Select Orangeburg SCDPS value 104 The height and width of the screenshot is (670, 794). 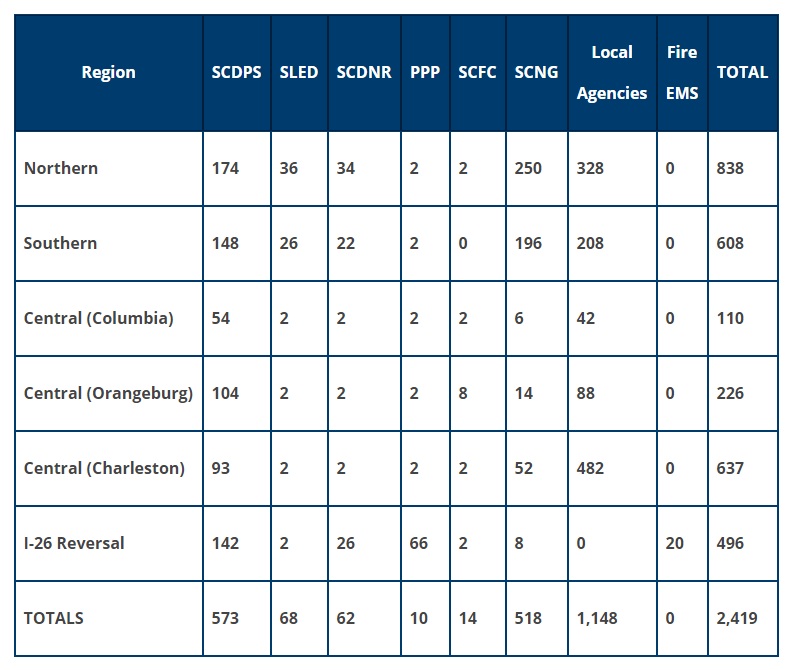click(225, 393)
